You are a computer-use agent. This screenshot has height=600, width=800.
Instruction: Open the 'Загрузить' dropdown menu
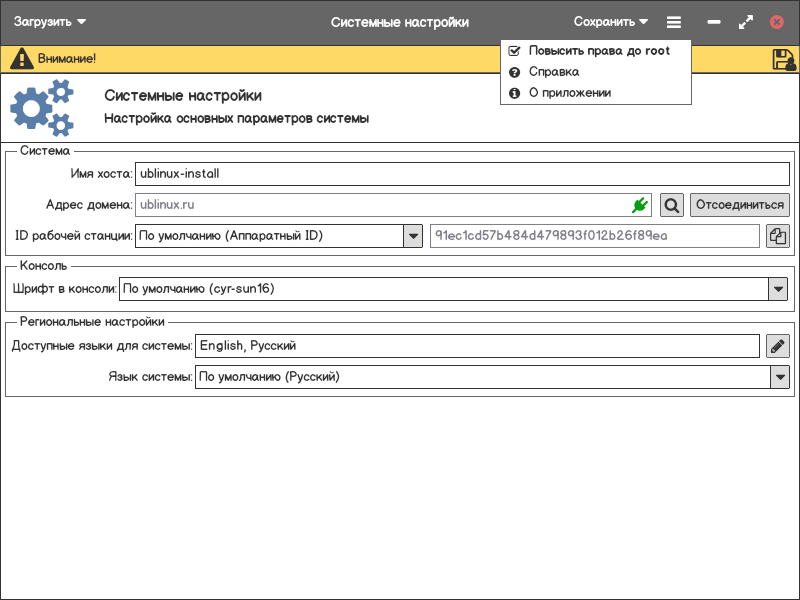click(x=50, y=22)
